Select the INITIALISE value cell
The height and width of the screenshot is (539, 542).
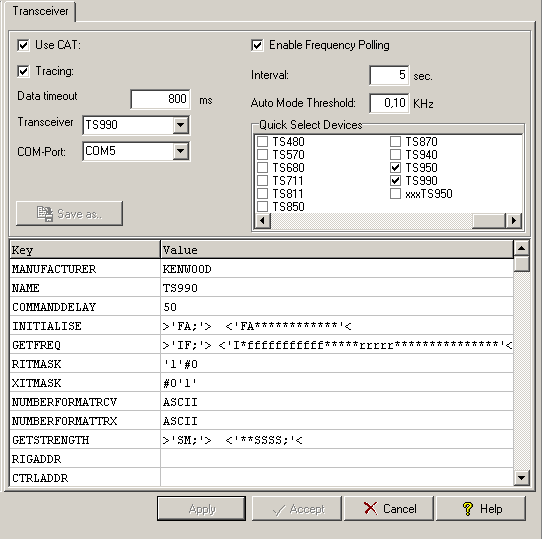tap(337, 326)
